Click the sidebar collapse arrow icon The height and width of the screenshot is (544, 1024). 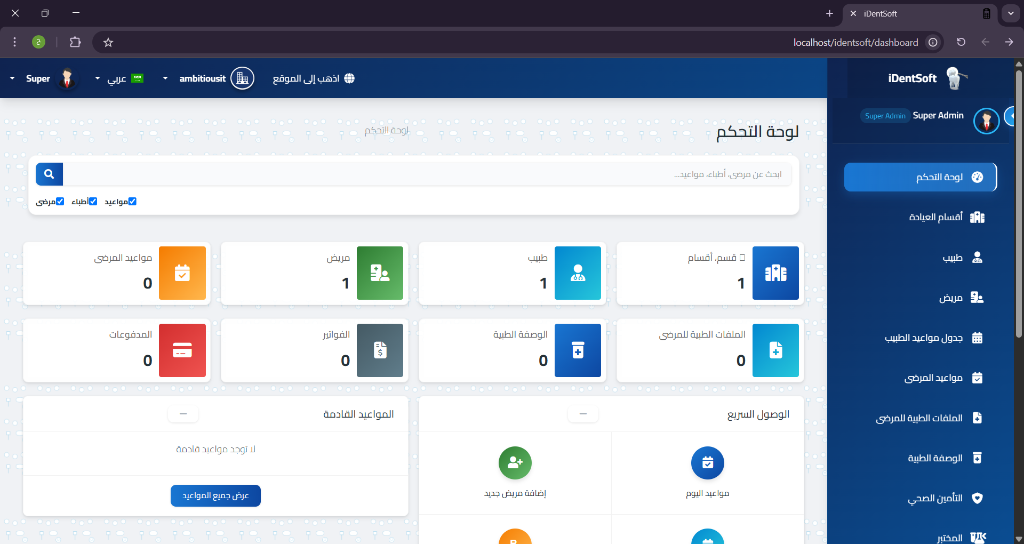(x=1012, y=116)
